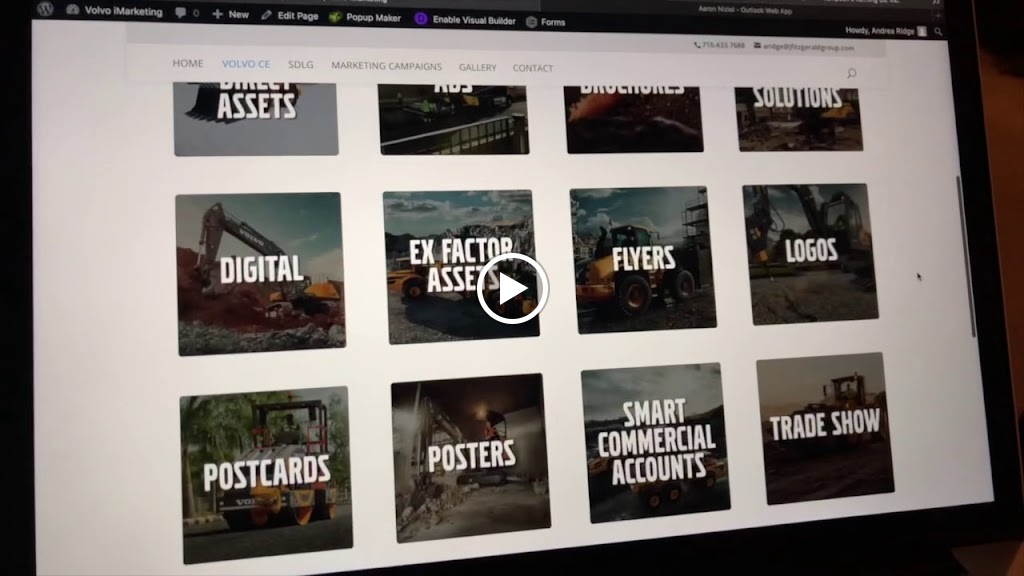Screen dimensions: 1024x576
Task: Open the Trade Show tile
Action: 825,428
